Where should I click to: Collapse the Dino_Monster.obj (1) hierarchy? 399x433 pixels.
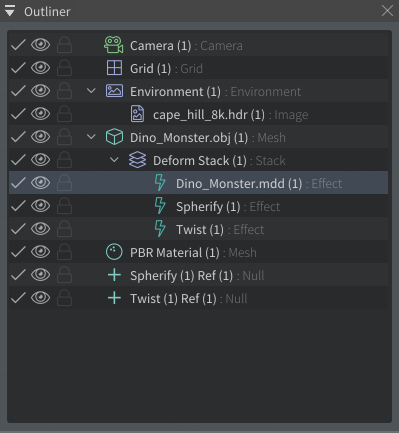coord(91,137)
